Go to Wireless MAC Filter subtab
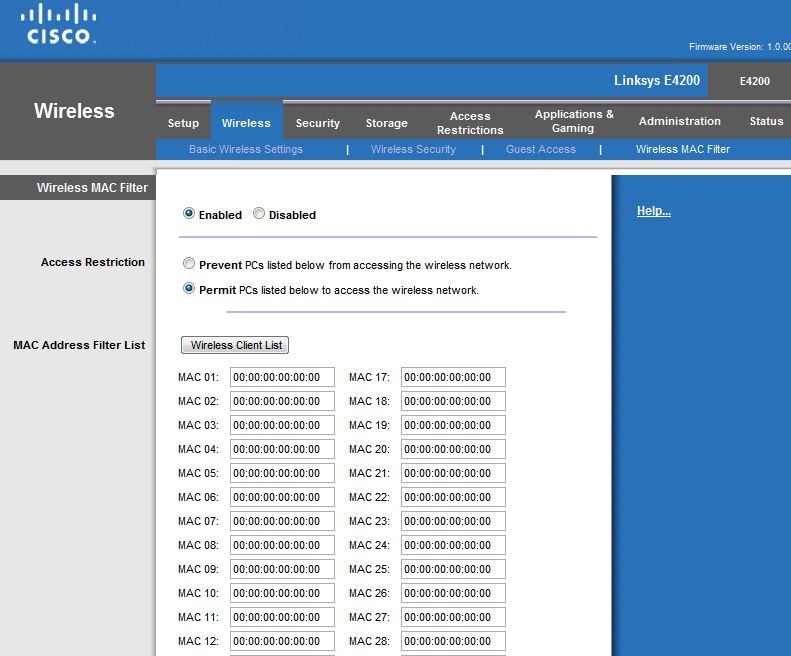Image resolution: width=791 pixels, height=656 pixels. (683, 149)
